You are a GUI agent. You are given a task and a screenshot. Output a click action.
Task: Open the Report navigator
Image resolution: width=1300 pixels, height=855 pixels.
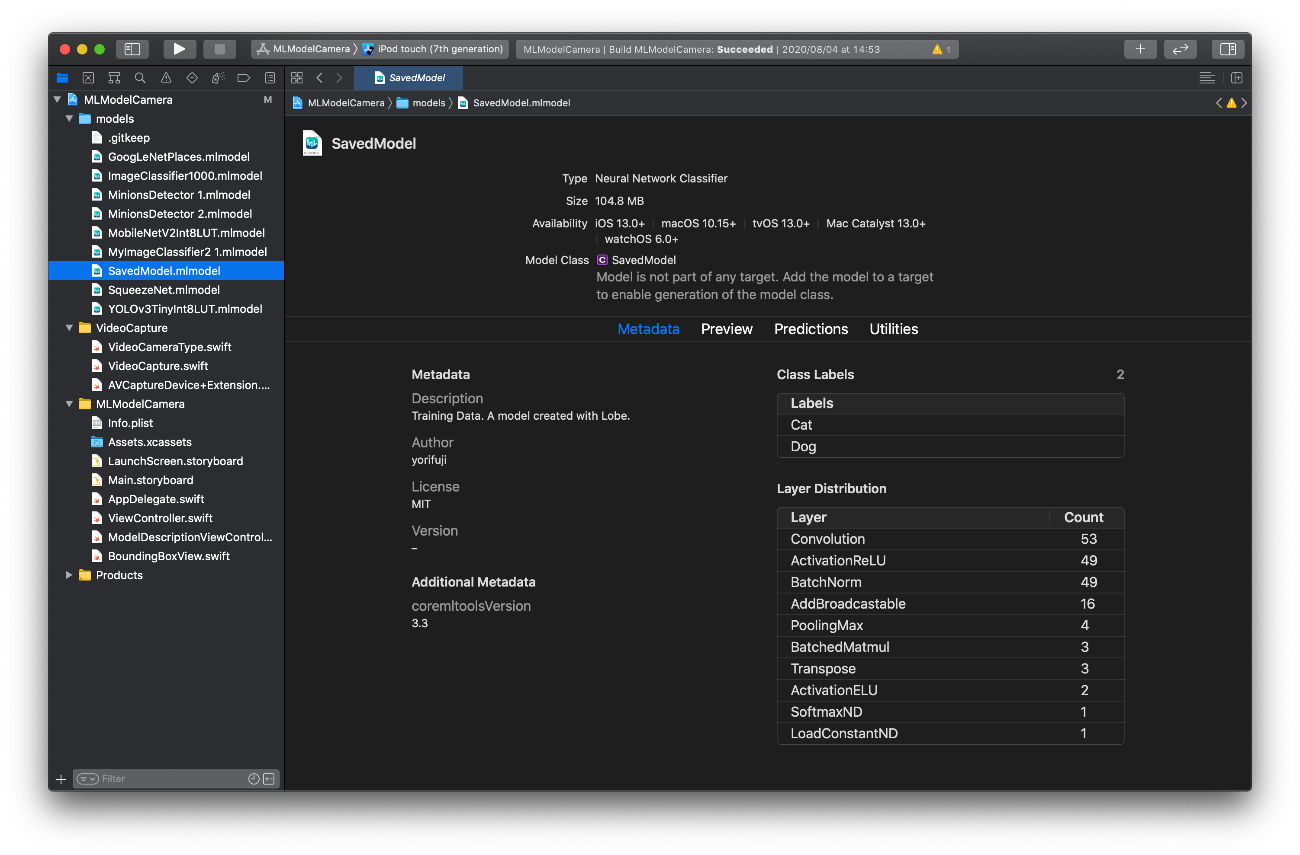pyautogui.click(x=270, y=78)
